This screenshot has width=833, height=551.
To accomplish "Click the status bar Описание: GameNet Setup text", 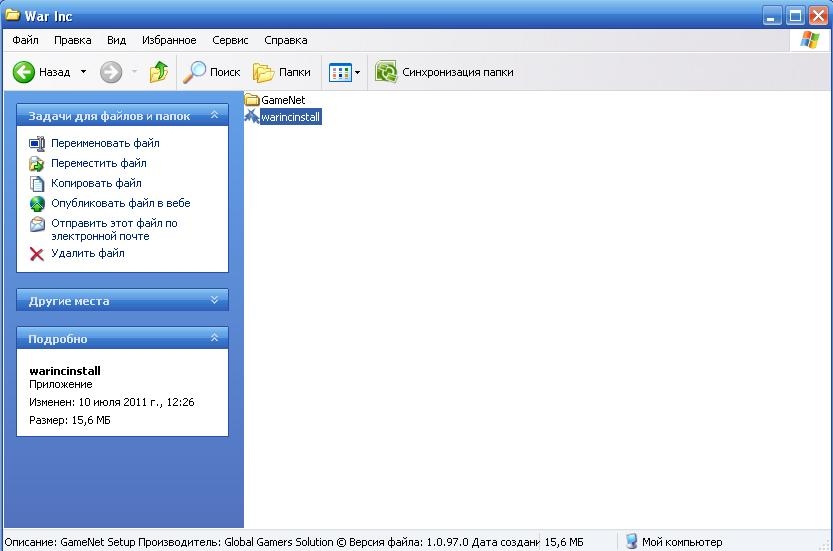I will 271,542.
